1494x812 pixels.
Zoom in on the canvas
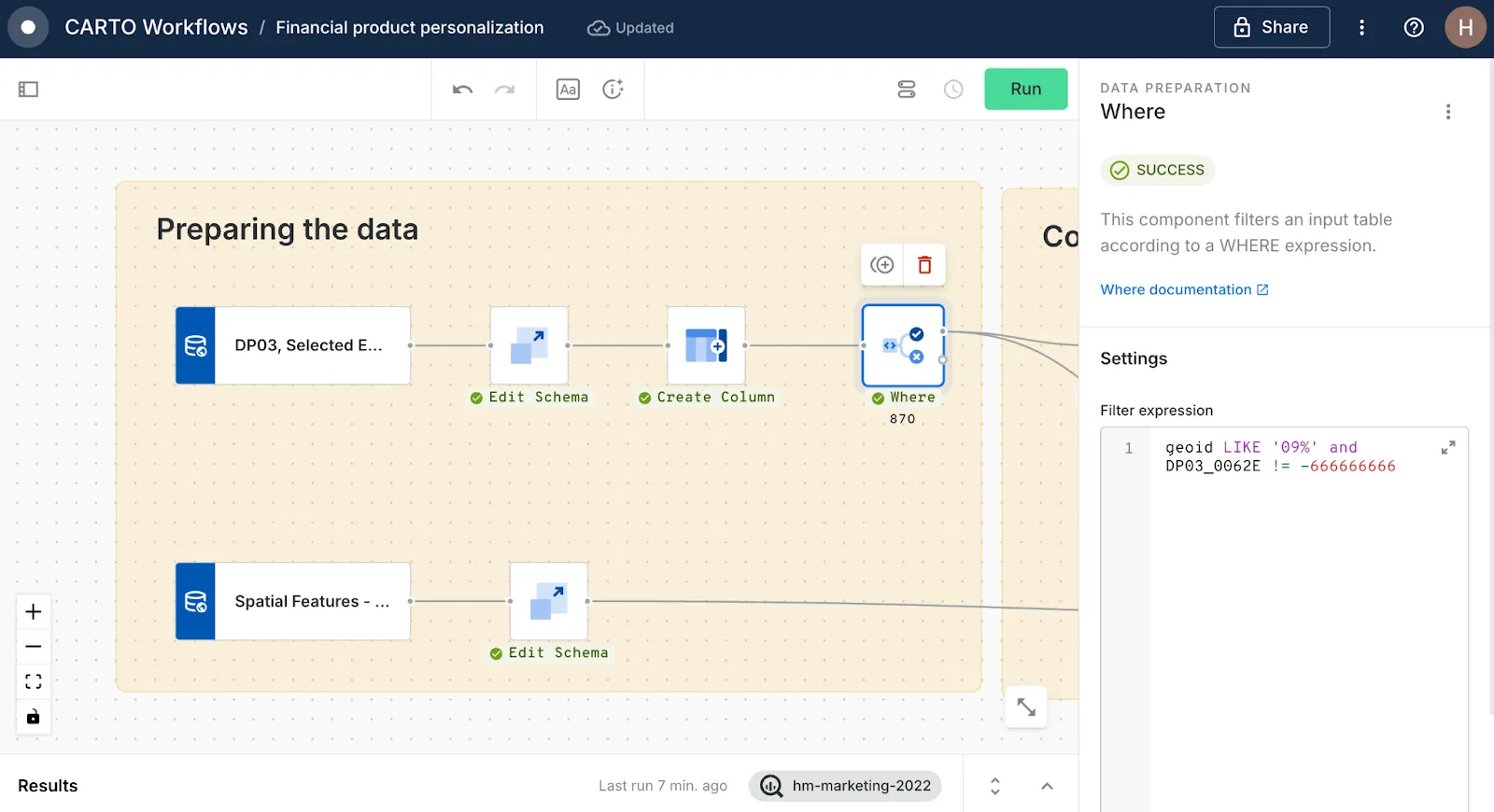[x=34, y=612]
